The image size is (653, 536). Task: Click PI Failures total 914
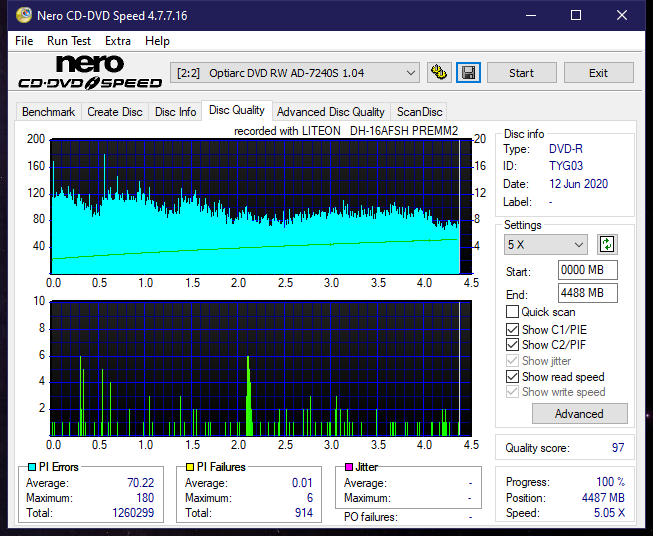click(304, 513)
